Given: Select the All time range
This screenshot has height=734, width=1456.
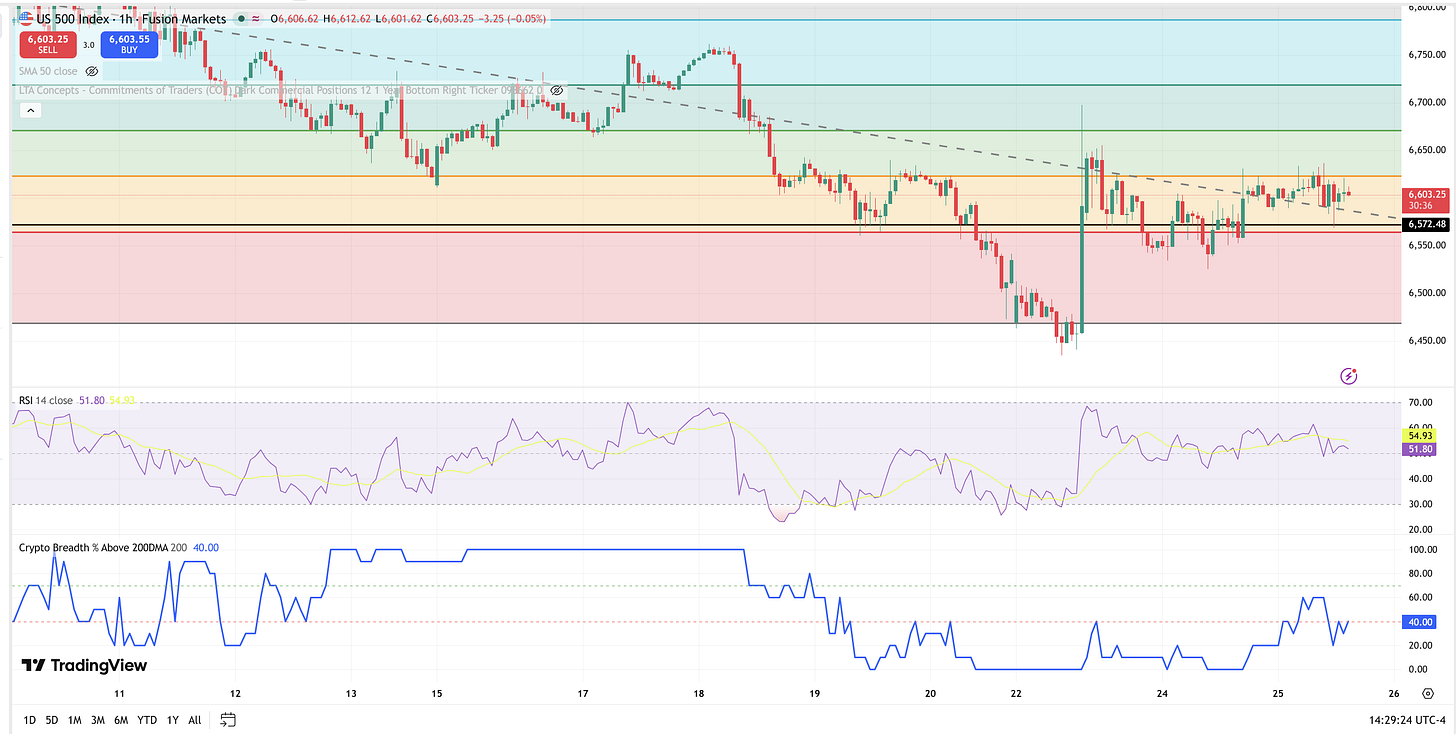Looking at the screenshot, I should [194, 720].
